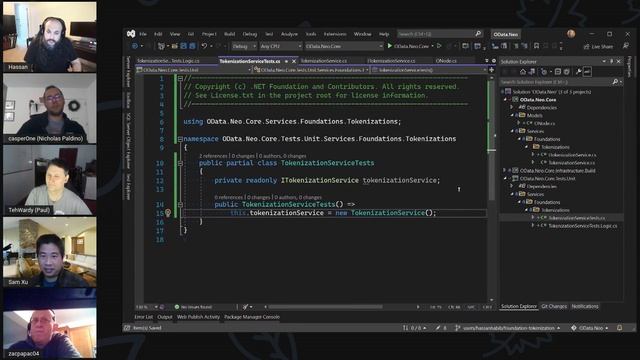640x360 pixels.
Task: Open the Debug configuration dropdown
Action: pyautogui.click(x=244, y=46)
